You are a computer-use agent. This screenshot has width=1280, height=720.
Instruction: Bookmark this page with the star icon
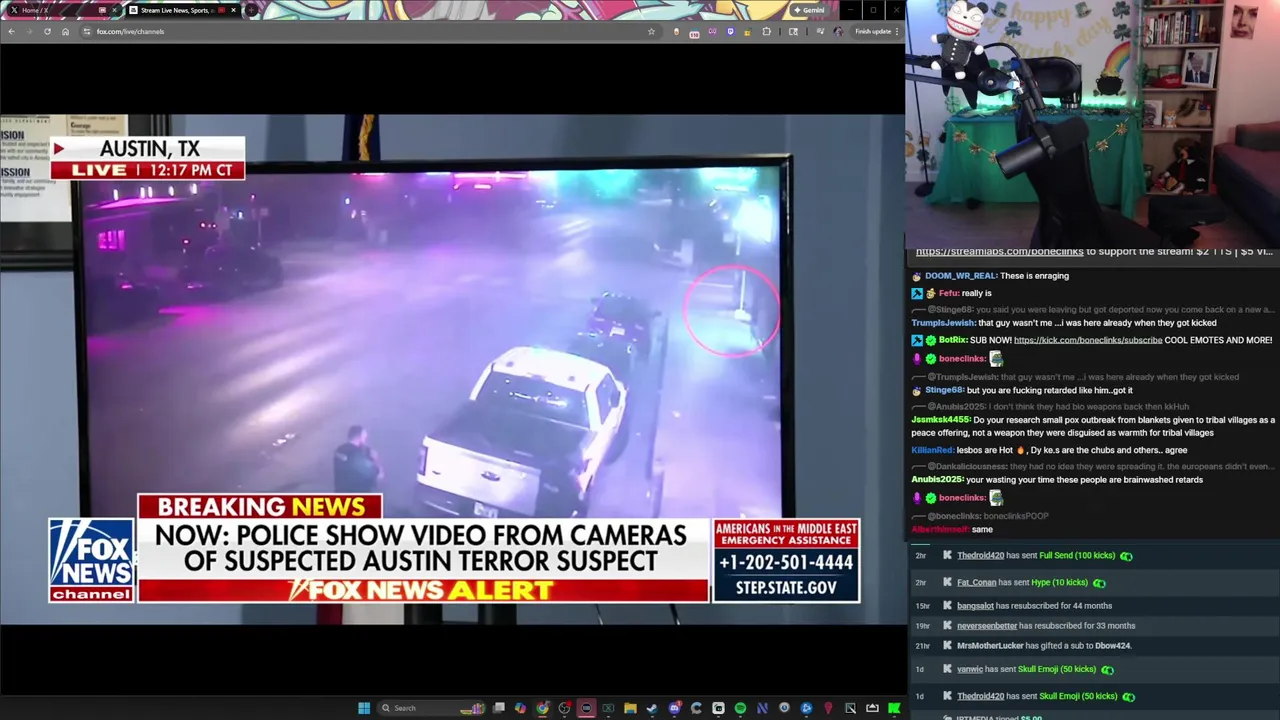(651, 31)
